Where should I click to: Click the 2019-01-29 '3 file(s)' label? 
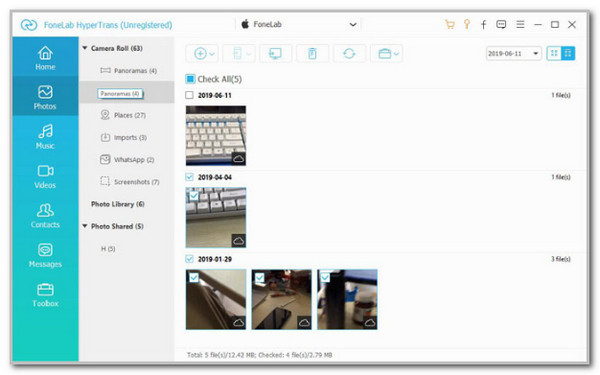561,259
